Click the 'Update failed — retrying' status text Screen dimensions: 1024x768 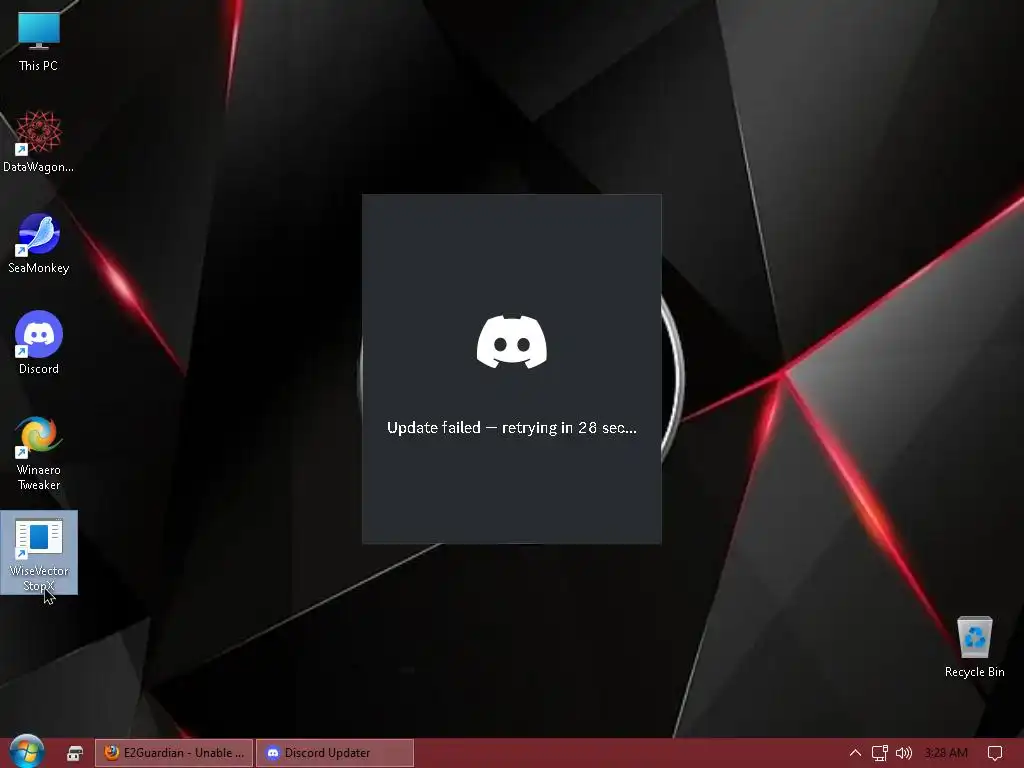[511, 428]
